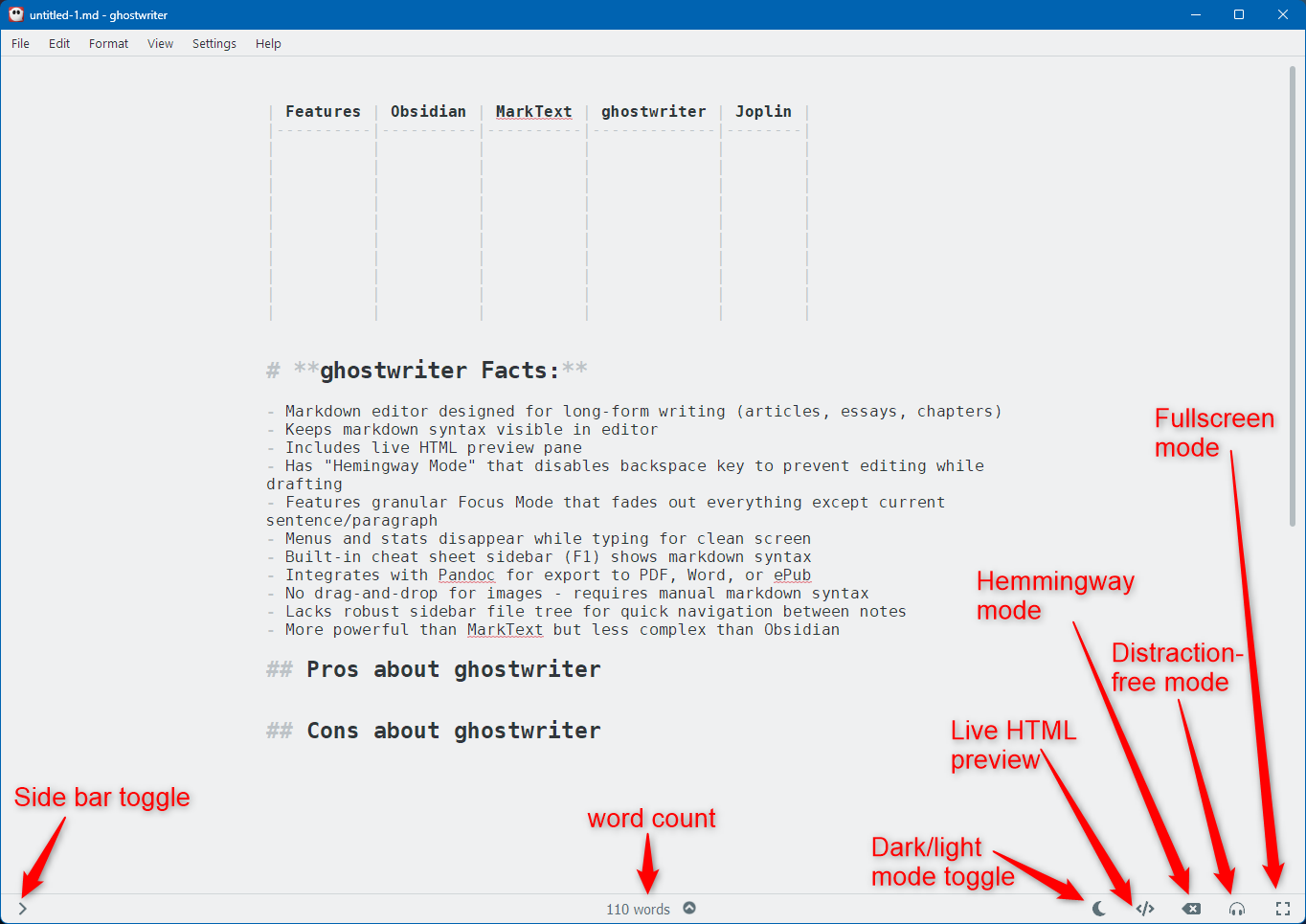Place cursor in the Features table header
The width and height of the screenshot is (1306, 924).
point(323,111)
